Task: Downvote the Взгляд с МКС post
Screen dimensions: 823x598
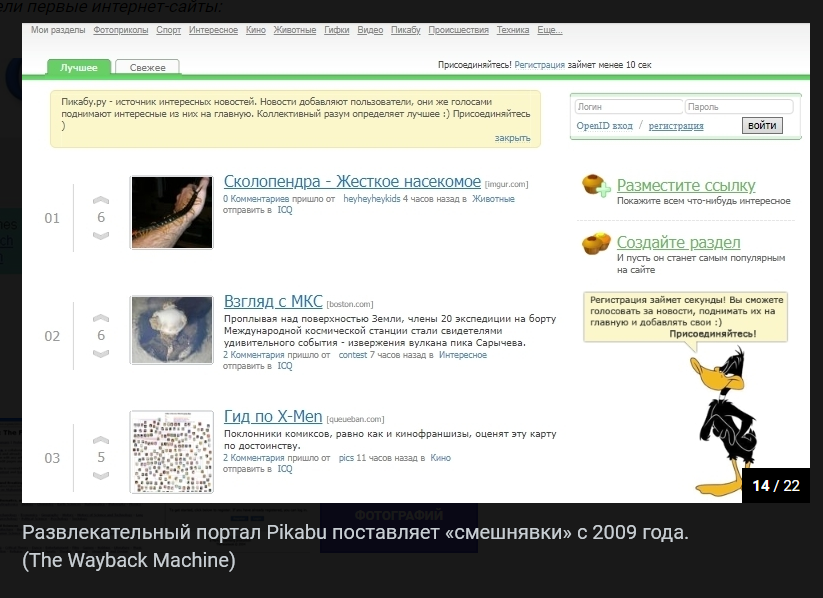Action: pyautogui.click(x=100, y=354)
